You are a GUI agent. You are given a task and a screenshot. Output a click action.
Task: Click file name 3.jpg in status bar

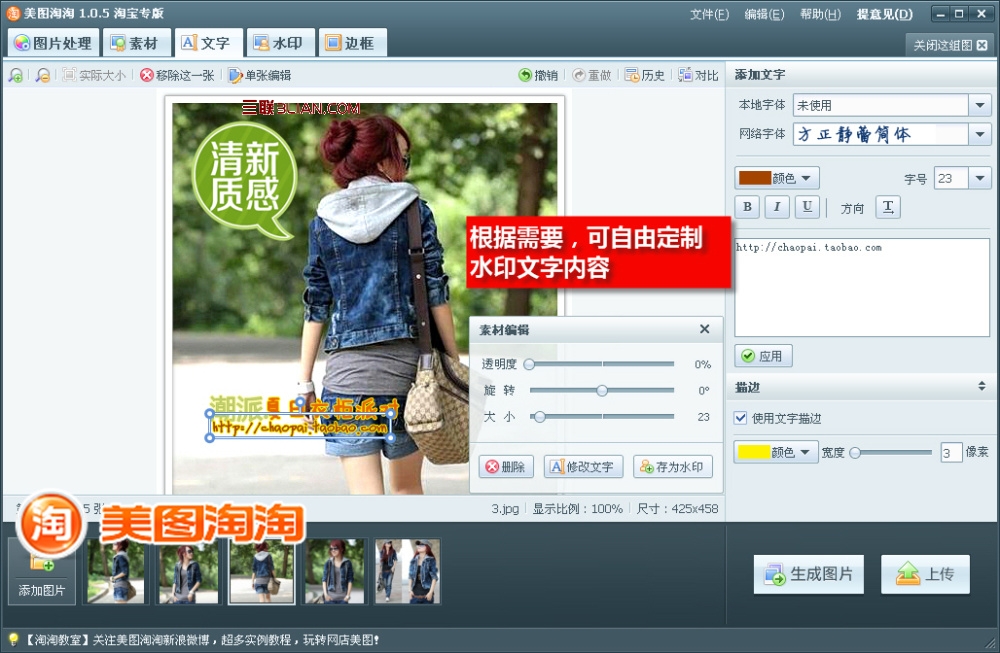(504, 508)
